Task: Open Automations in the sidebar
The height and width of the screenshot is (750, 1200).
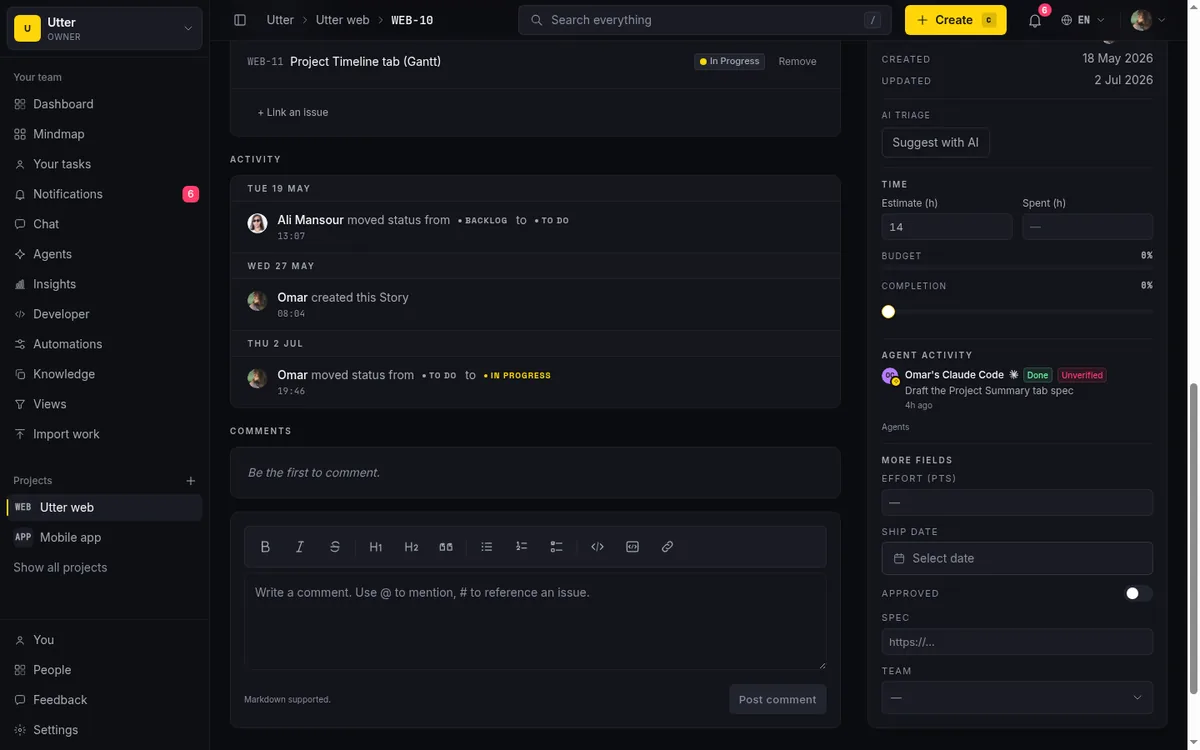Action: click(x=104, y=344)
